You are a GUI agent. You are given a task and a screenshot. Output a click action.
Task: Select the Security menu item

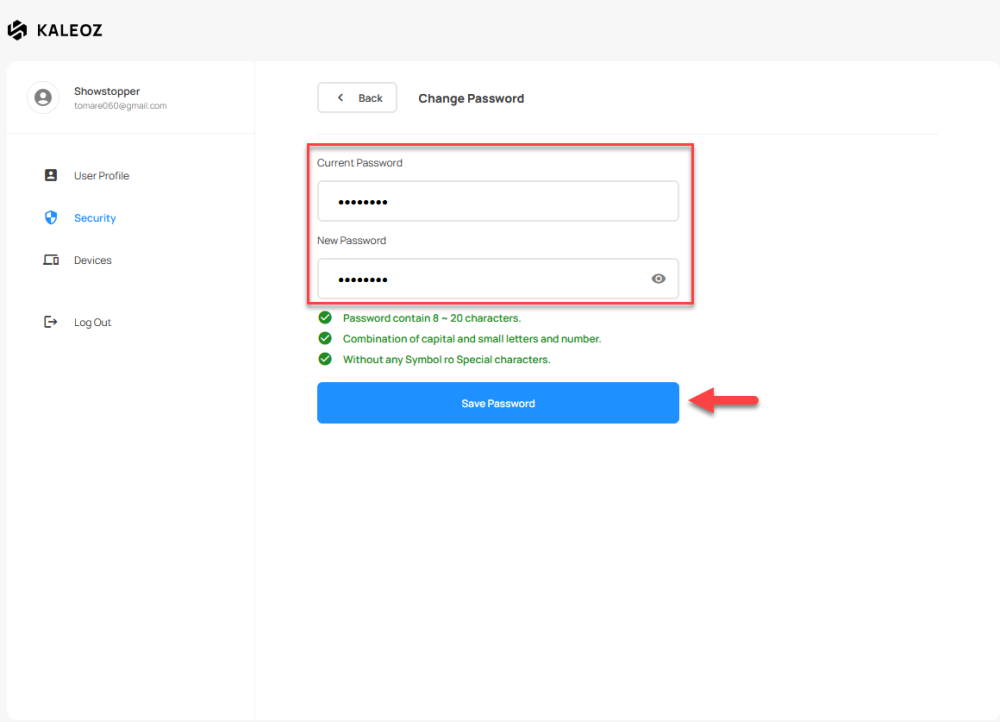(95, 218)
